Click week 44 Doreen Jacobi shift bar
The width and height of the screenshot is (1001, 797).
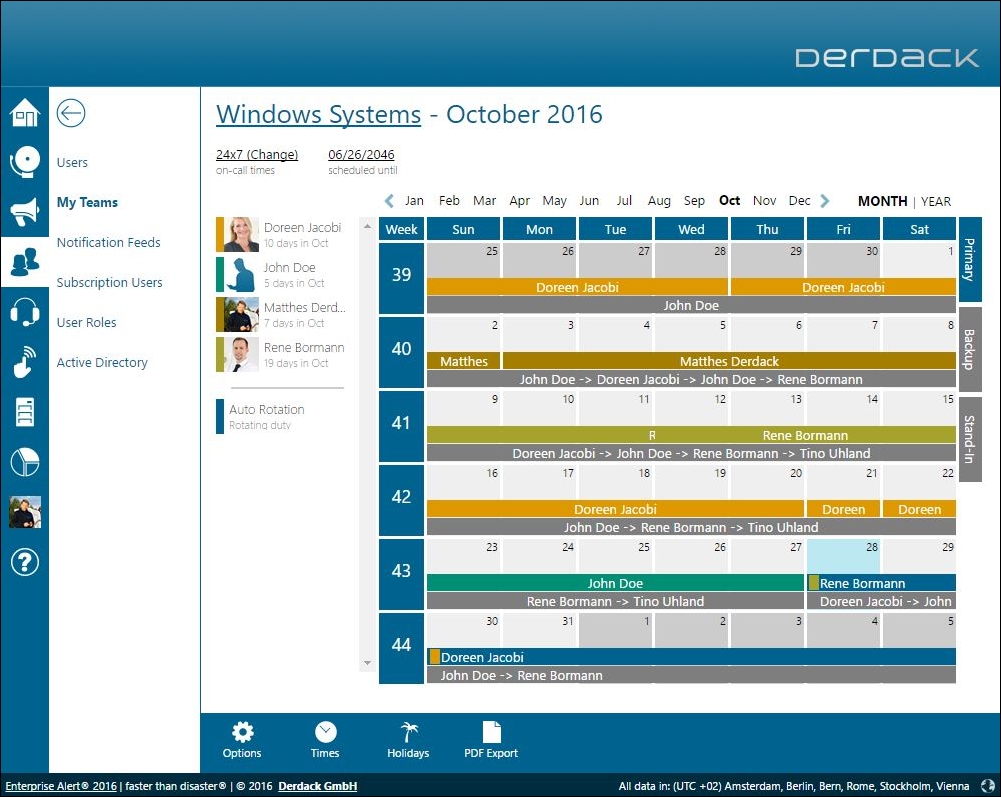pos(691,657)
